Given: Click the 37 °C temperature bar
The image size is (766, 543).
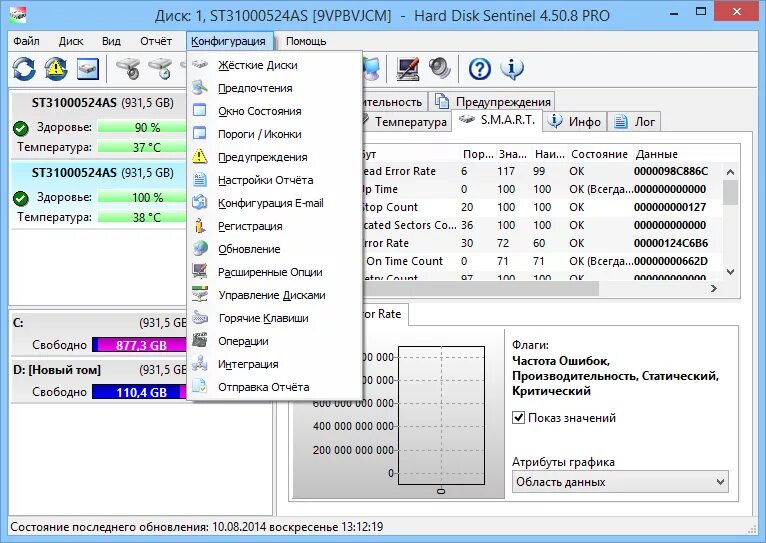Looking at the screenshot, I should (x=142, y=147).
